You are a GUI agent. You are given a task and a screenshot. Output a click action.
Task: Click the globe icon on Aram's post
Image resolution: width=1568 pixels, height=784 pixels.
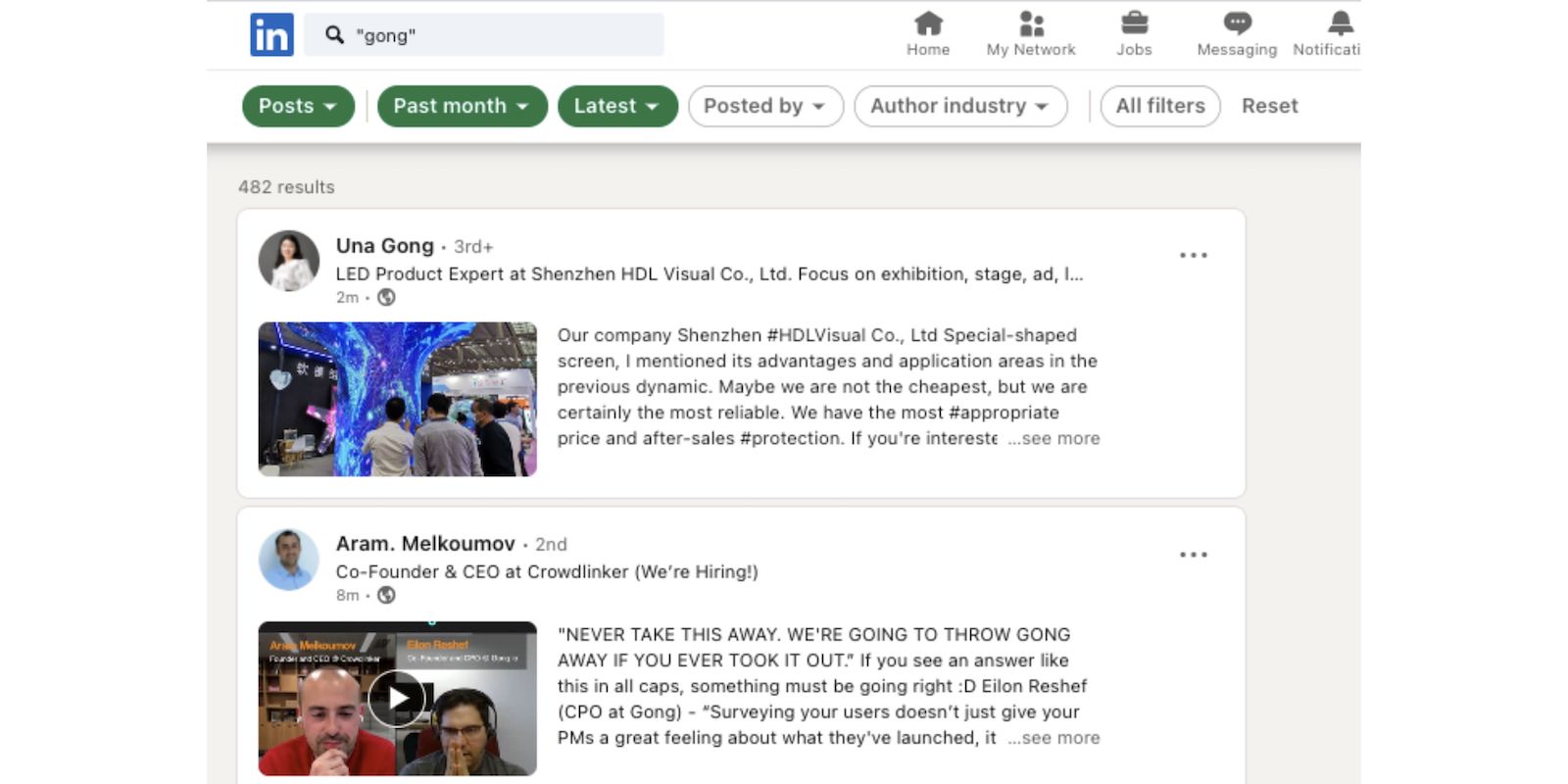(x=386, y=595)
